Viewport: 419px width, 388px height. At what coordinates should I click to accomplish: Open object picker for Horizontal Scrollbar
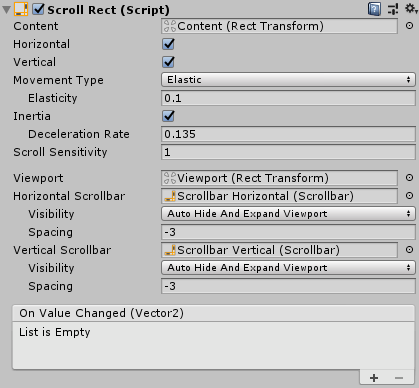tap(409, 196)
